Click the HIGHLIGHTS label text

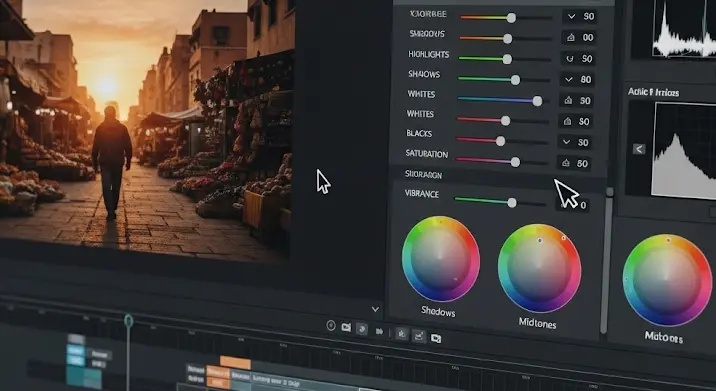coord(428,54)
